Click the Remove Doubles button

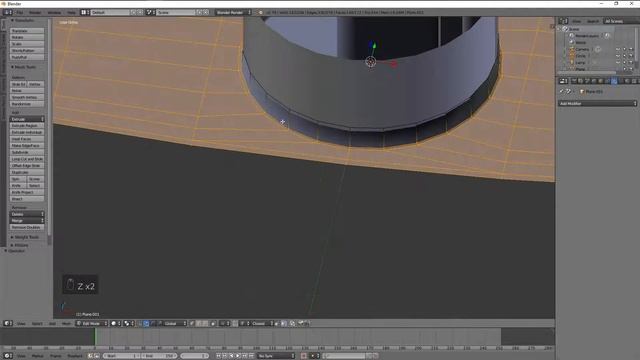(27, 227)
